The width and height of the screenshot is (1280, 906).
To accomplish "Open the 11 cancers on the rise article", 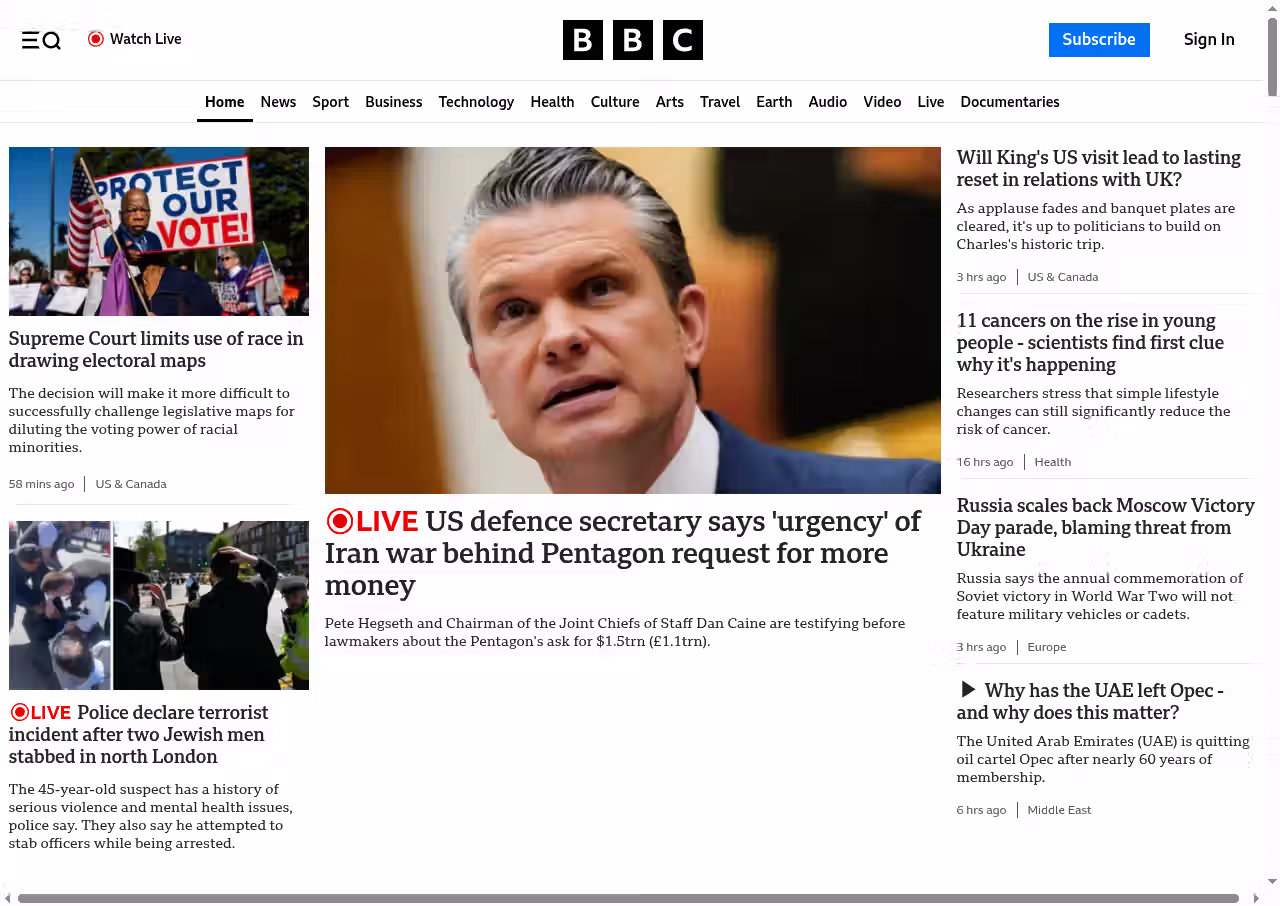I will pyautogui.click(x=1089, y=342).
